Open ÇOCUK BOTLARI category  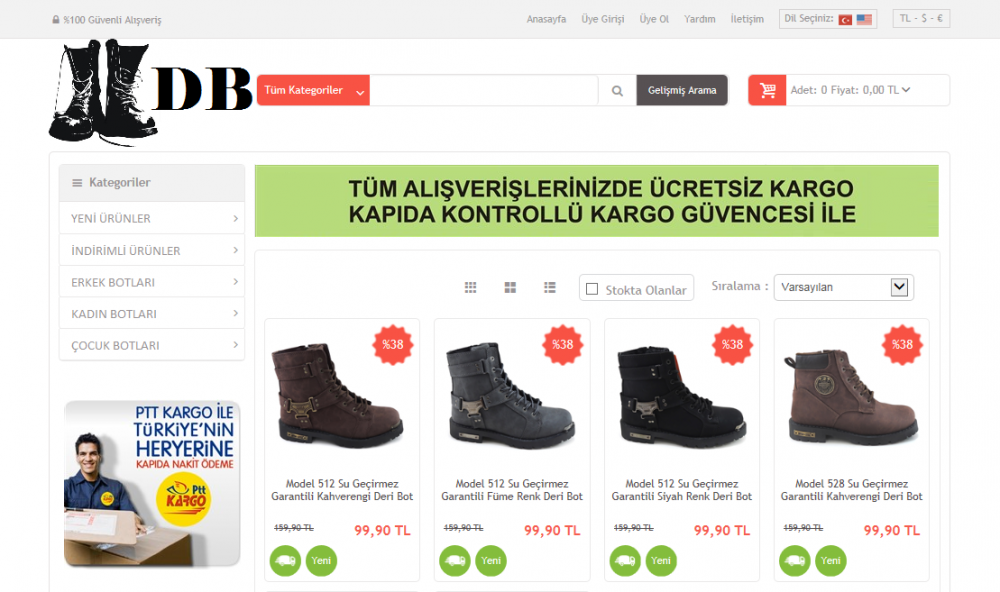(152, 345)
